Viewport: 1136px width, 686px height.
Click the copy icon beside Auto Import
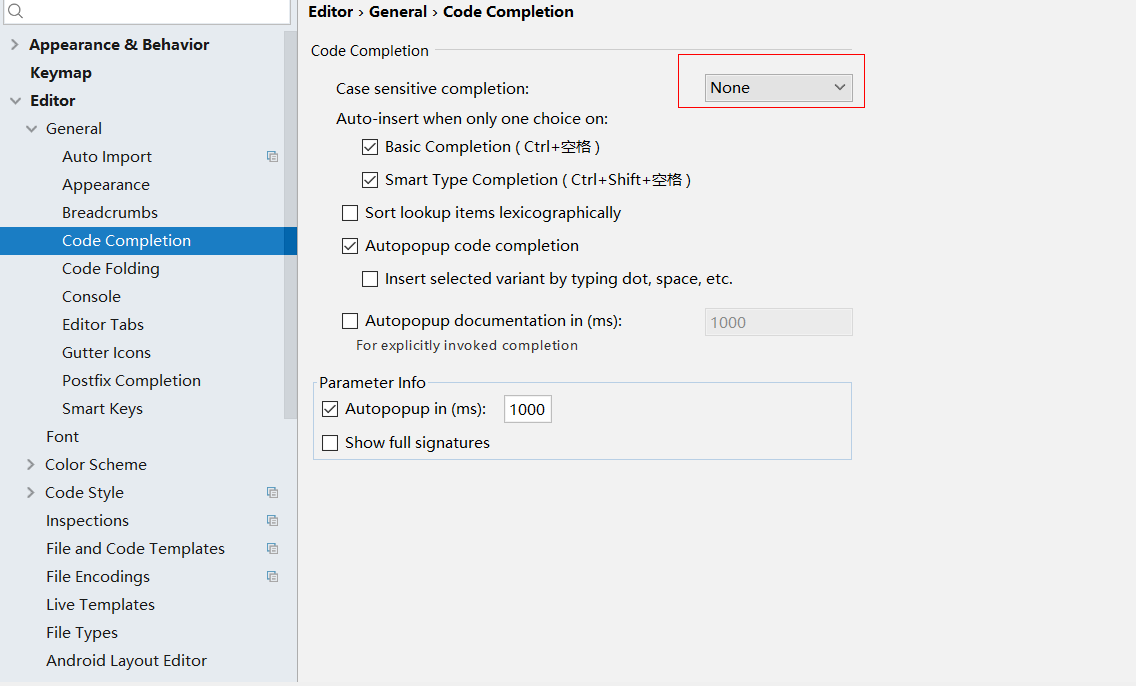272,157
